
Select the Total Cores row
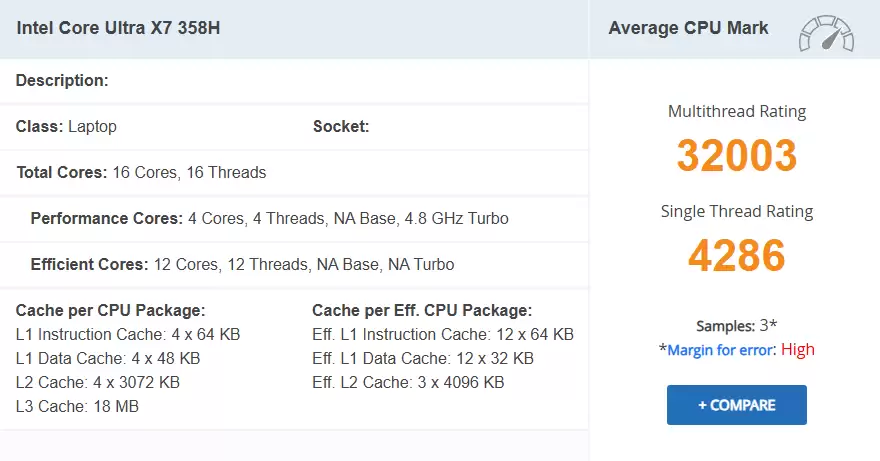pyautogui.click(x=141, y=173)
